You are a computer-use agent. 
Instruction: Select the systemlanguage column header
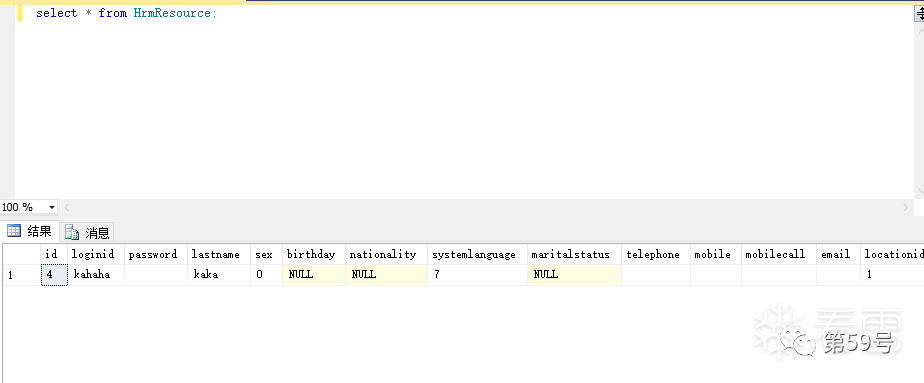[x=477, y=255]
